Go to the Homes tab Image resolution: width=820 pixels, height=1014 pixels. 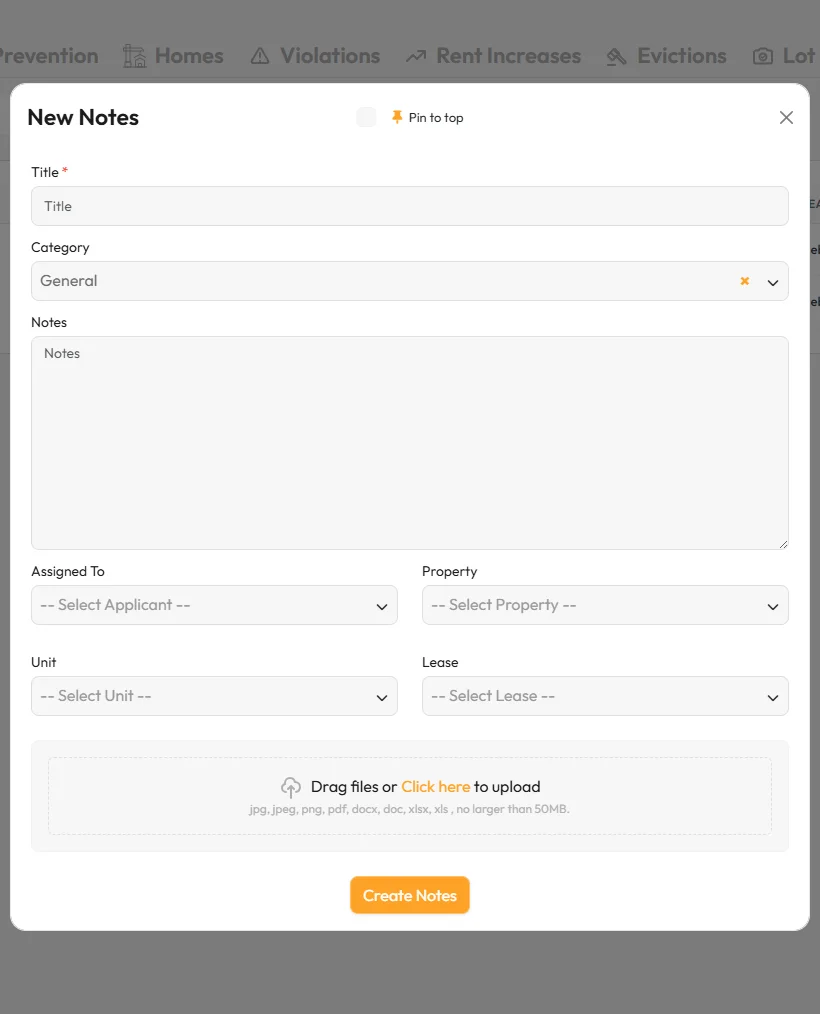173,56
